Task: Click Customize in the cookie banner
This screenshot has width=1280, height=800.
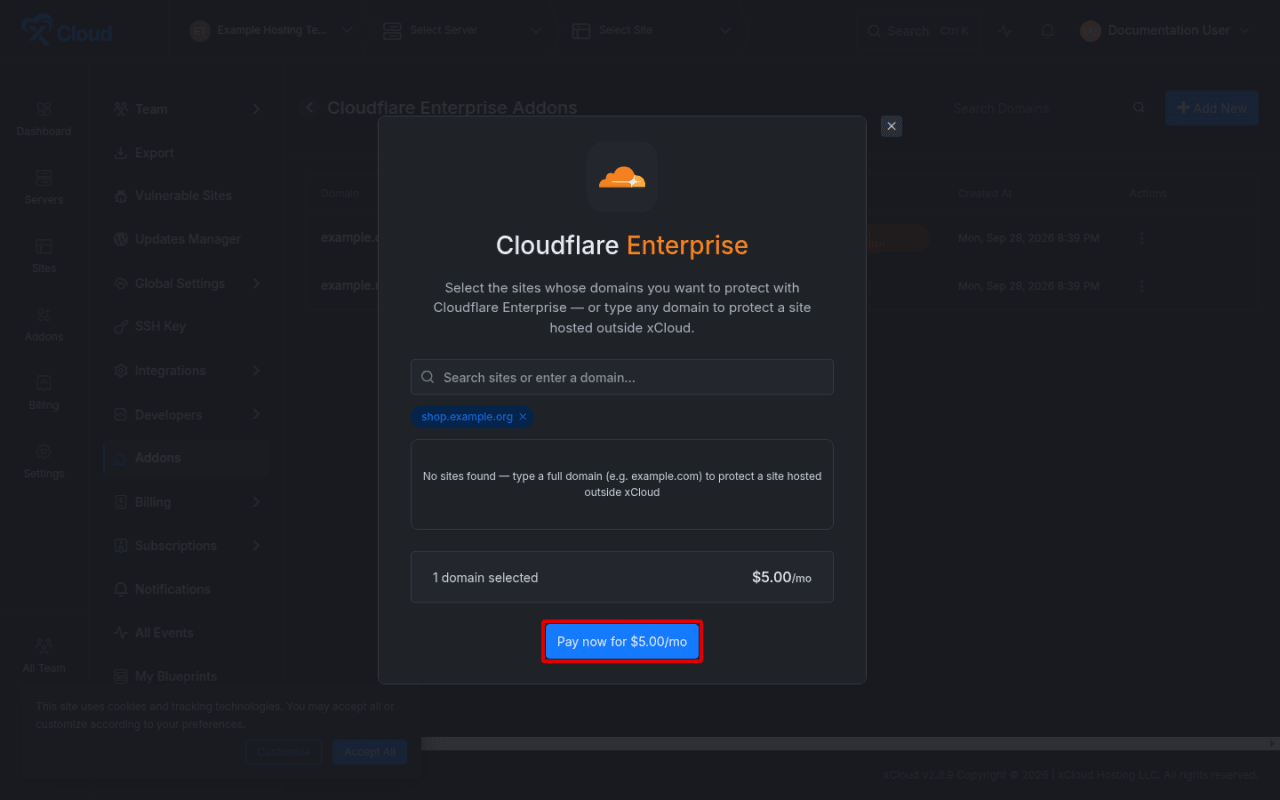Action: pyautogui.click(x=283, y=752)
